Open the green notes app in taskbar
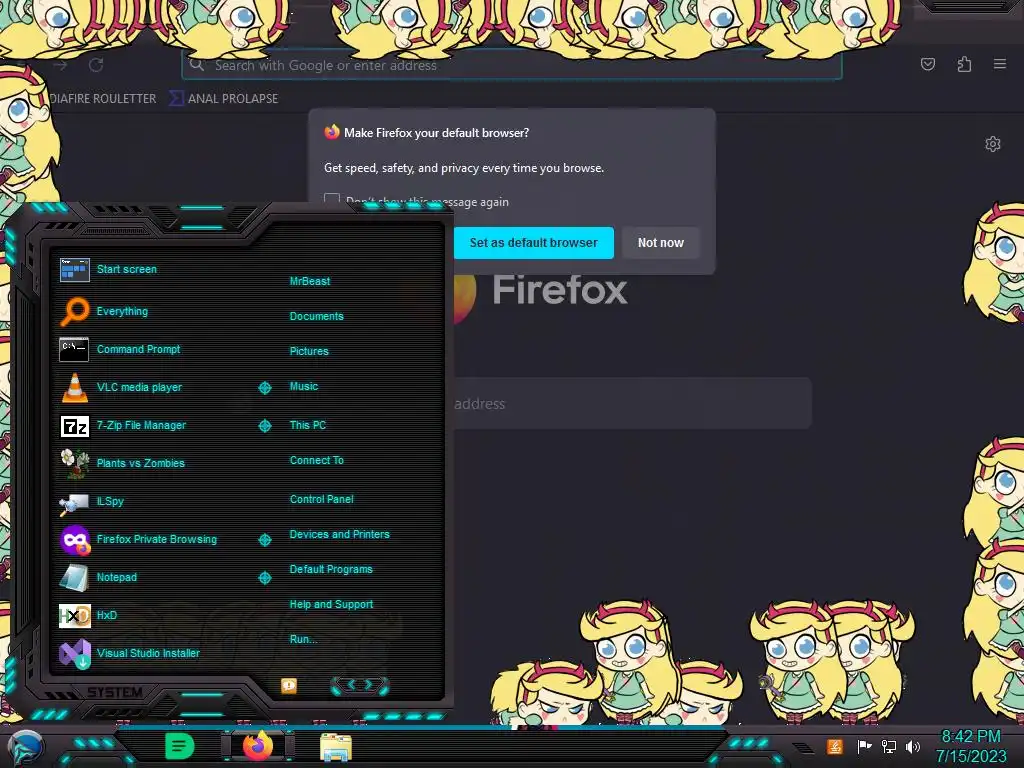1024x768 pixels. point(180,746)
